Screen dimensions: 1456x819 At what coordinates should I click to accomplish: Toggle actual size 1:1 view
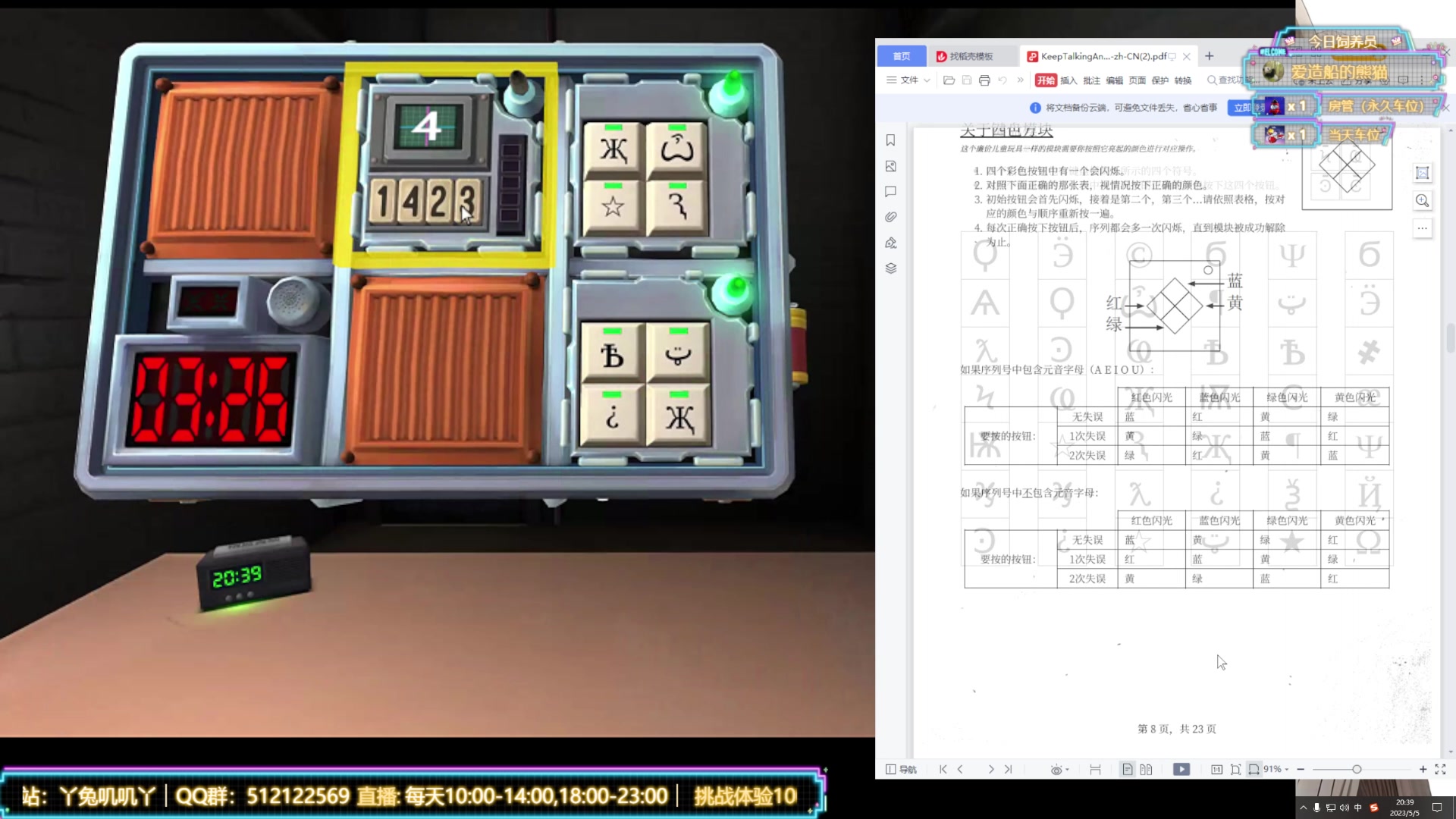point(1216,769)
